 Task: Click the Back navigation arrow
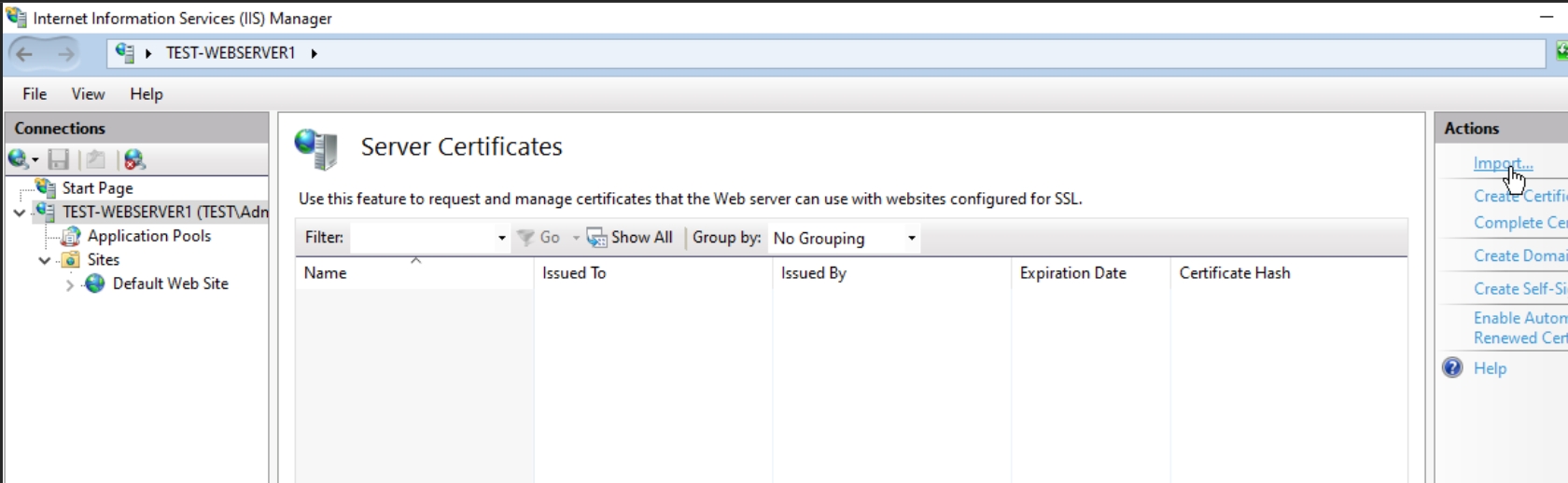tap(25, 54)
